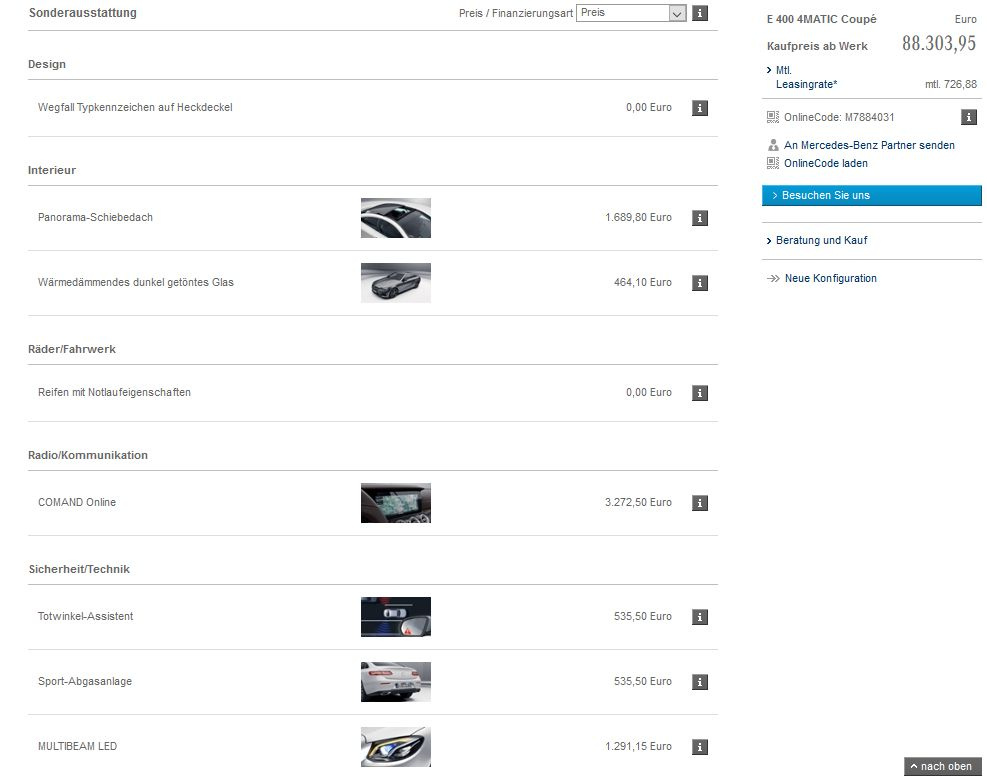The image size is (987, 776).
Task: Show info for Reifen mit Notlaufeigenschaften
Action: (x=699, y=393)
